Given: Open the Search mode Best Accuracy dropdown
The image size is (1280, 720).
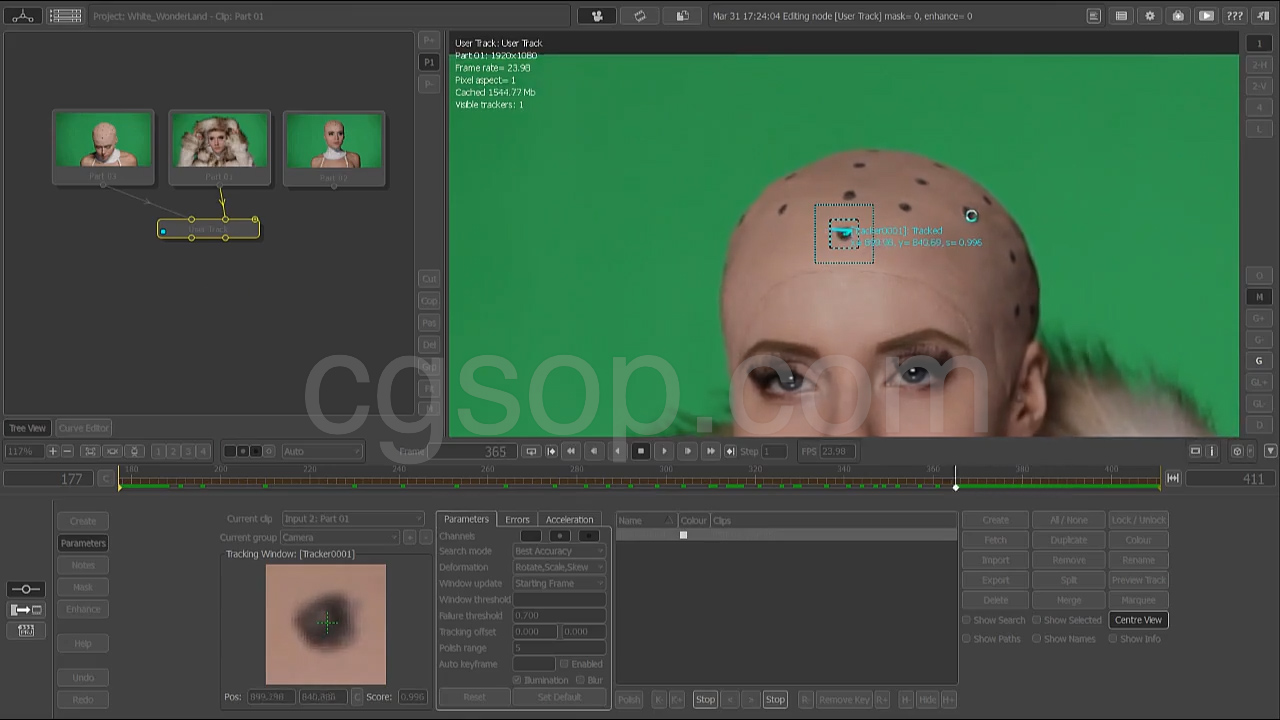Looking at the screenshot, I should click(559, 551).
